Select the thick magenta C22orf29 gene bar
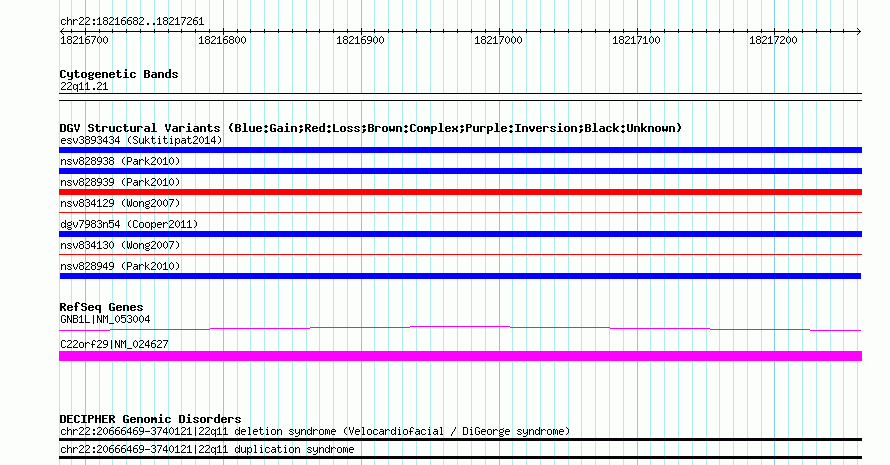890x465 pixels. (x=460, y=356)
